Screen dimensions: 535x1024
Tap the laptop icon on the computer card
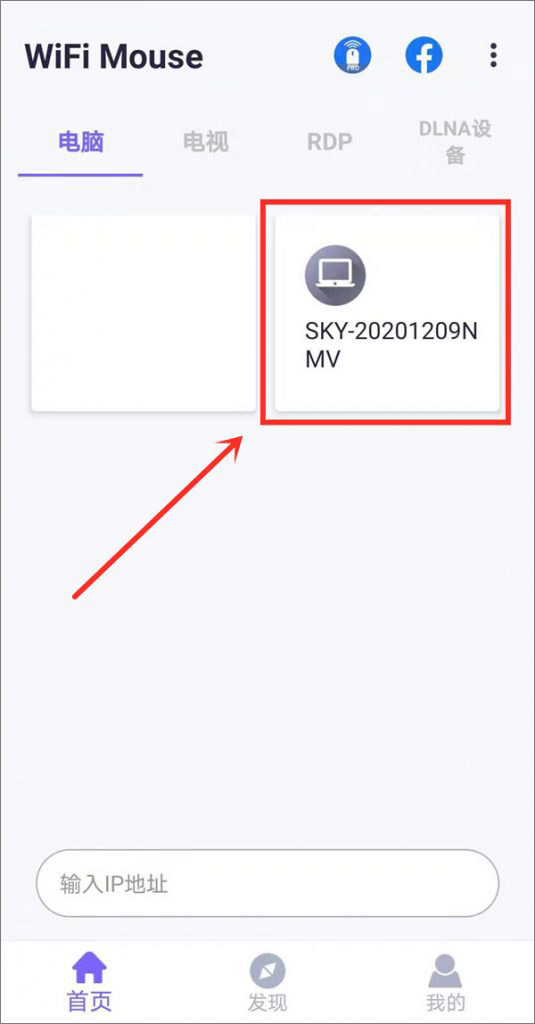tap(335, 274)
